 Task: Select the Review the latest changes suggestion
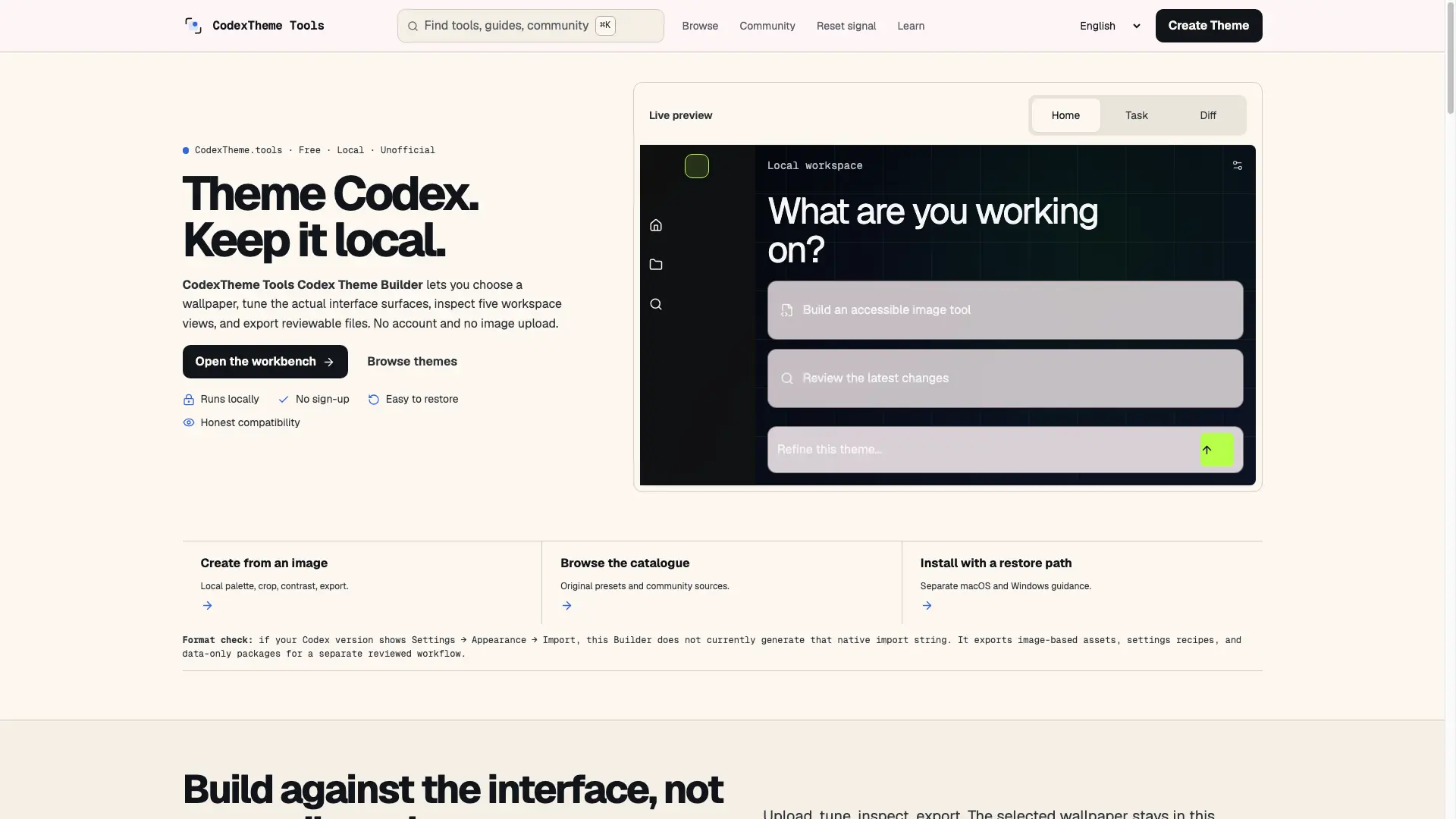pos(1005,378)
